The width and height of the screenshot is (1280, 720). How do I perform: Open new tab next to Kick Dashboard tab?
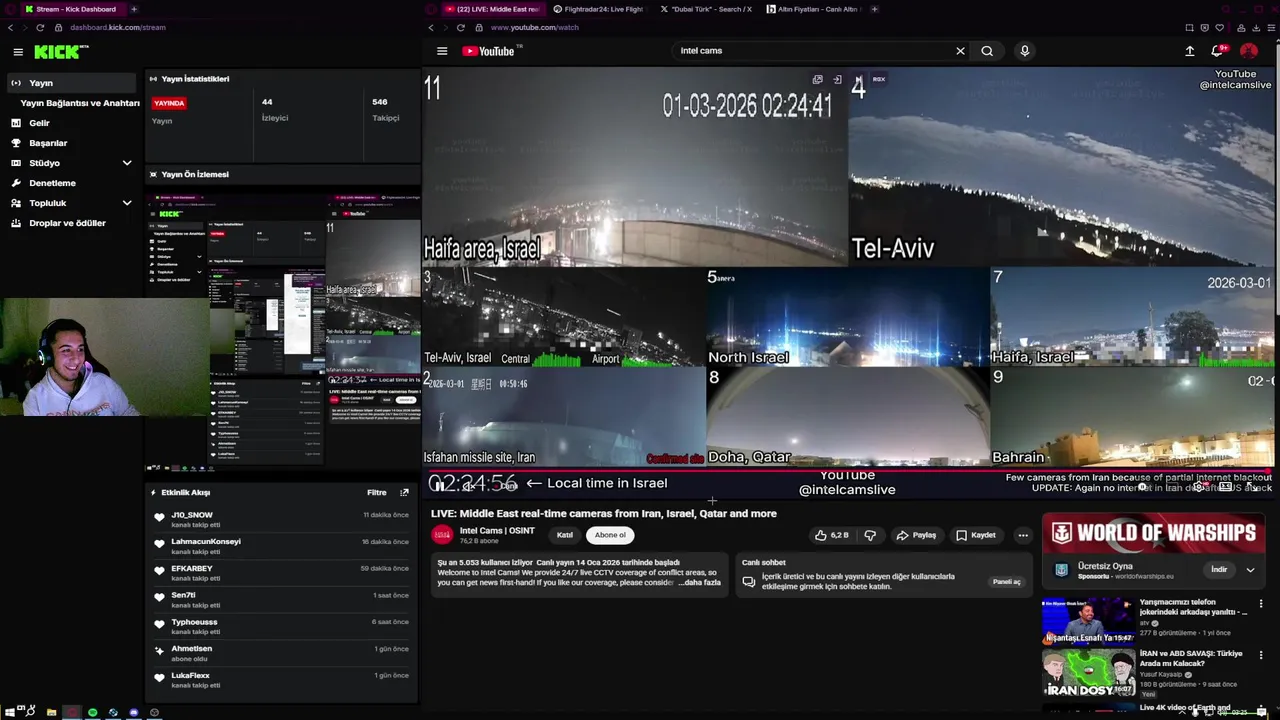pos(133,9)
